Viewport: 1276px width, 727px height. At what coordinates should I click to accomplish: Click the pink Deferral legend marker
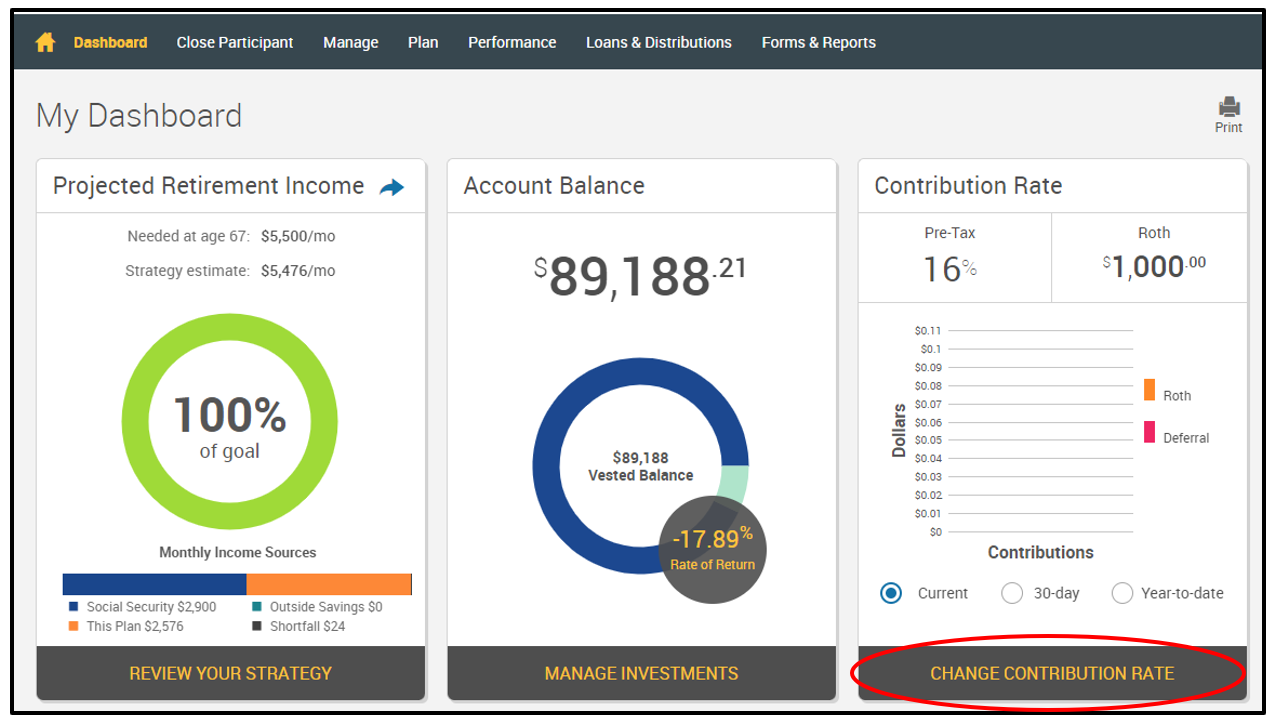point(1150,432)
